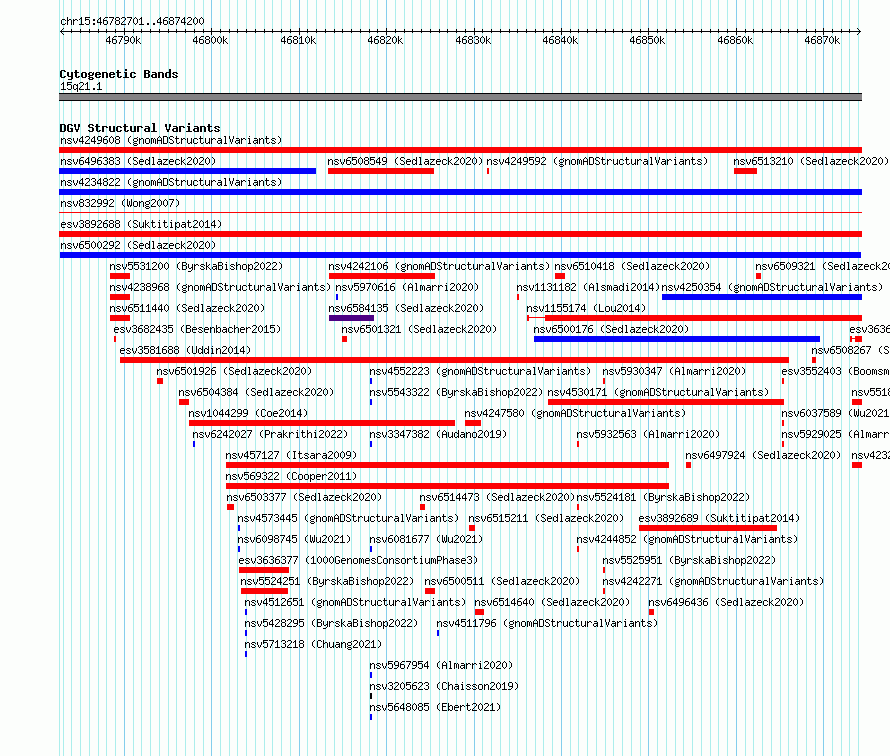This screenshot has width=890, height=756.
Task: Open nsv3205623 Chaisson2019 variant
Action: [x=444, y=686]
